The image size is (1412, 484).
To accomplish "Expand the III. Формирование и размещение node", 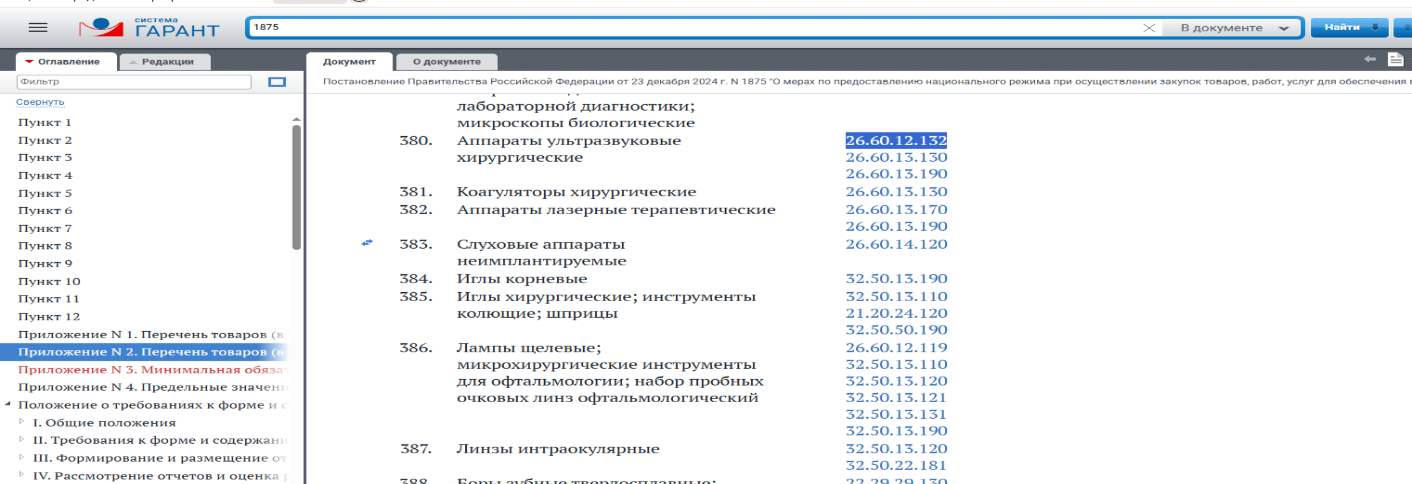I will click(23, 457).
